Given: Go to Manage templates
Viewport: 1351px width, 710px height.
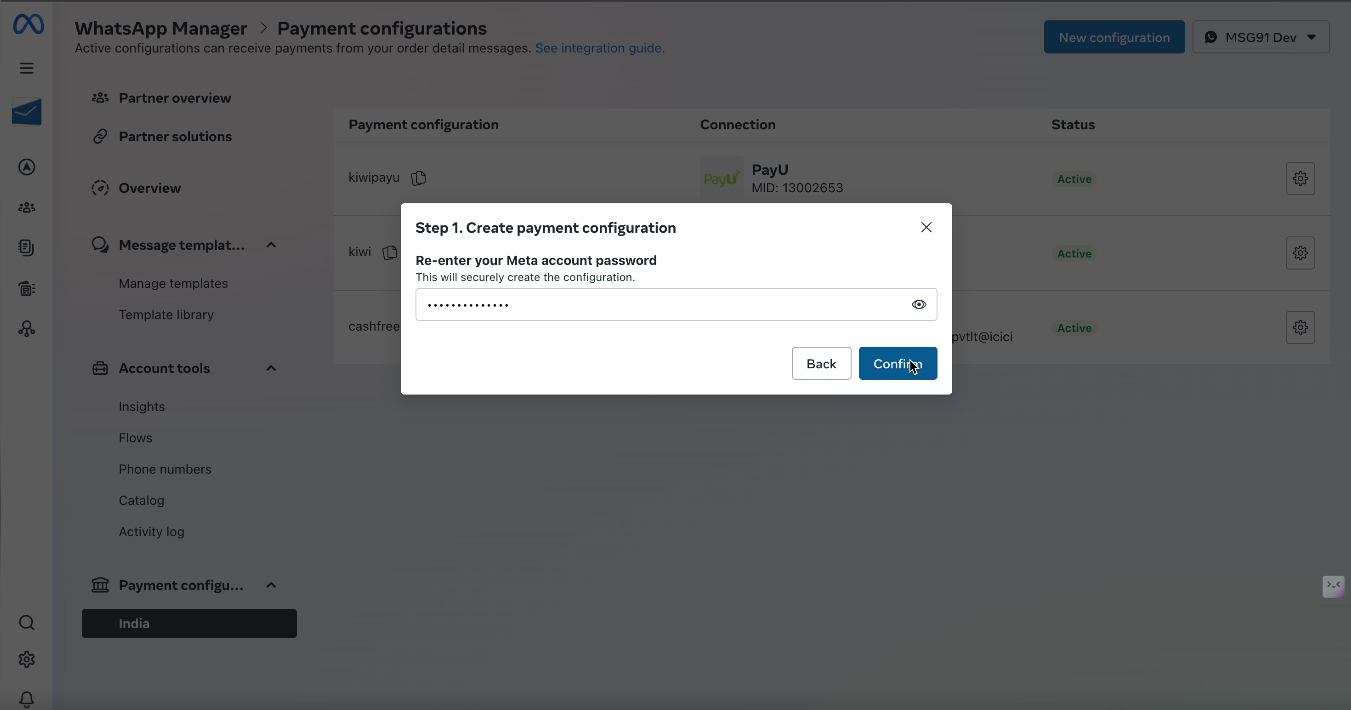Looking at the screenshot, I should click(x=173, y=283).
